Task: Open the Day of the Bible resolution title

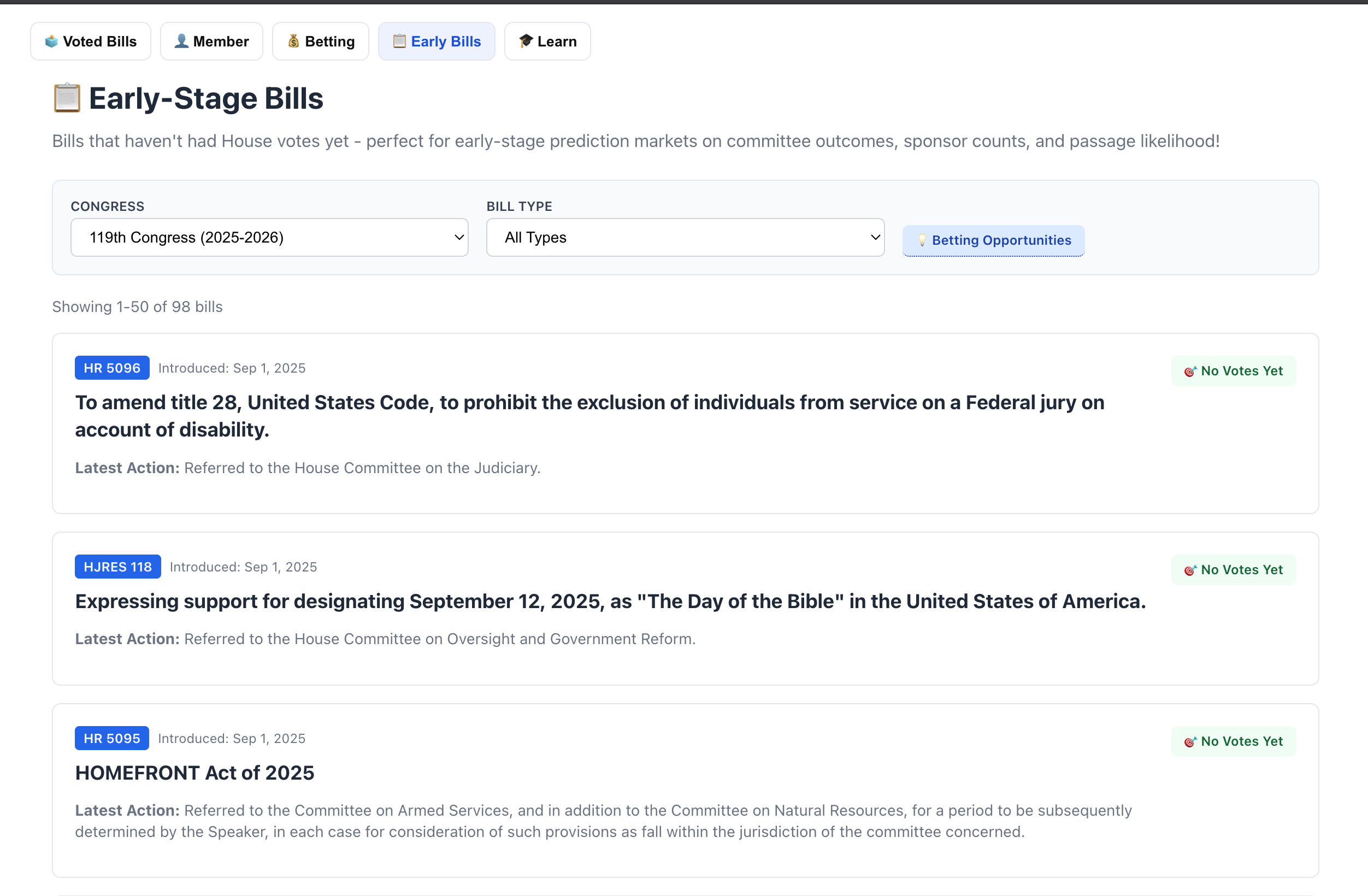Action: click(x=610, y=601)
